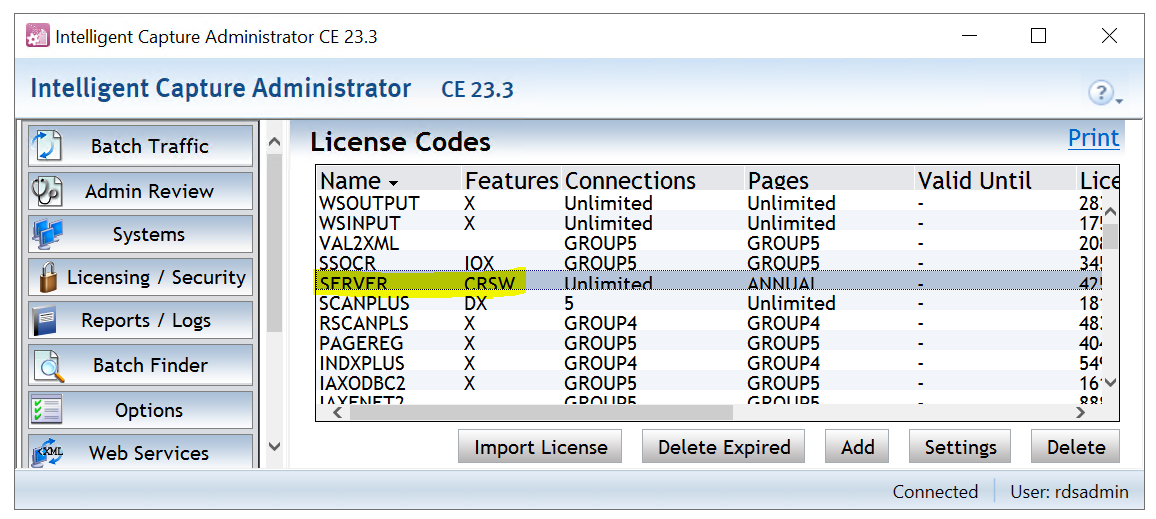The image size is (1156, 519).
Task: Click the Connected status text
Action: click(x=935, y=492)
